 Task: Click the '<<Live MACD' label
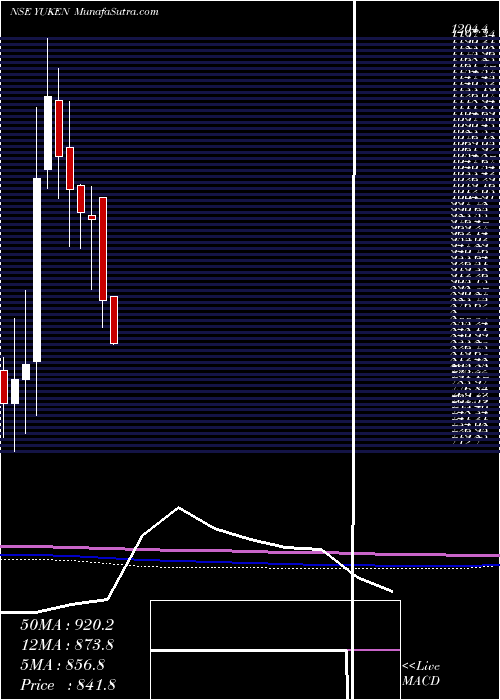click(421, 674)
